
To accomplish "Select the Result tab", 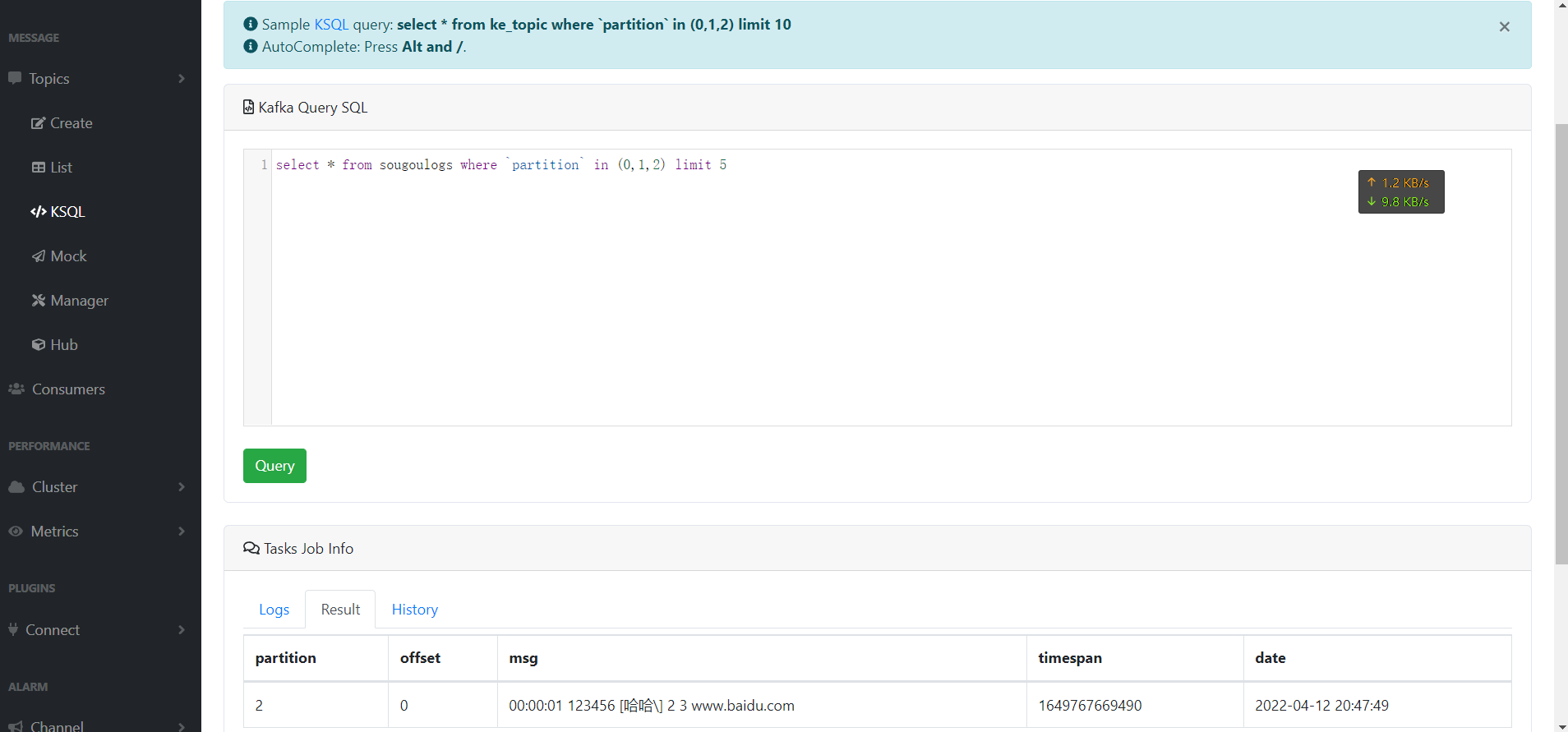I will point(340,610).
